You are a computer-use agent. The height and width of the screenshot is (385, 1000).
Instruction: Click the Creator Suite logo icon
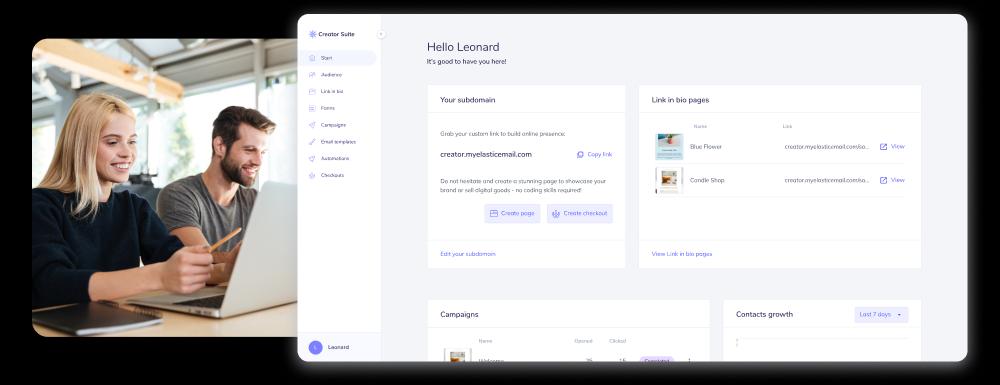click(312, 34)
